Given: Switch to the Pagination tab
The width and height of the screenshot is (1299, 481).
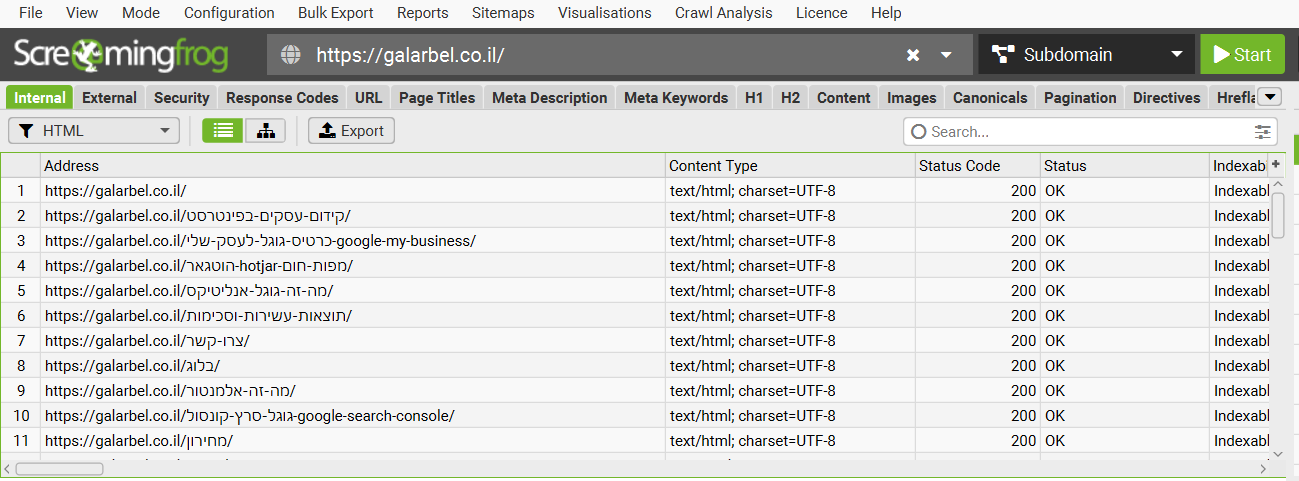Looking at the screenshot, I should point(1080,98).
